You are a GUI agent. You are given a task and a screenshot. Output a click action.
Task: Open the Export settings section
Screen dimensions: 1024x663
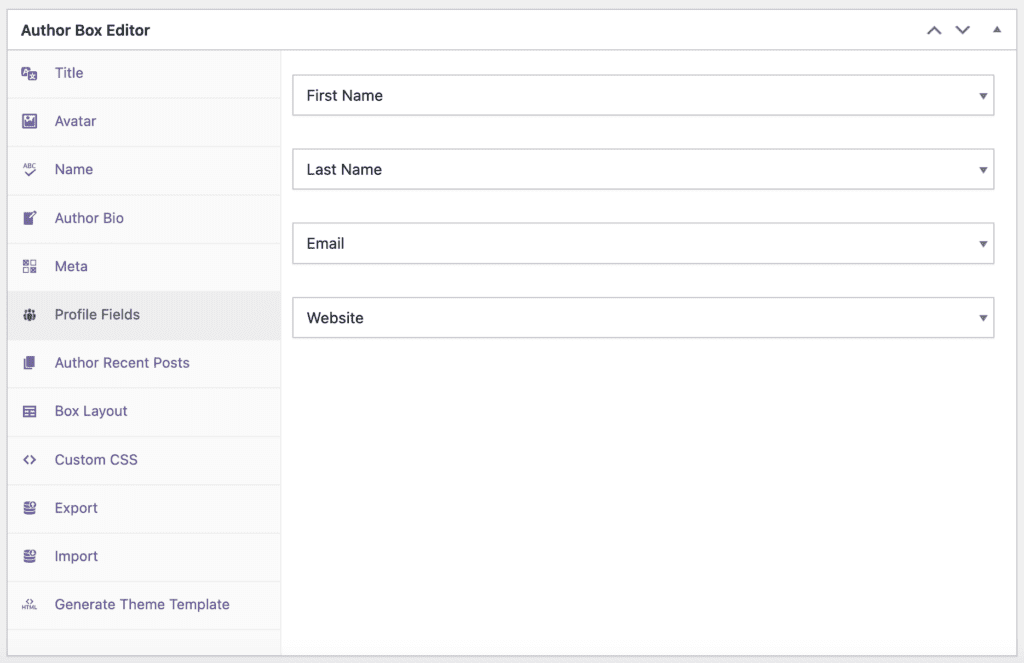point(75,508)
